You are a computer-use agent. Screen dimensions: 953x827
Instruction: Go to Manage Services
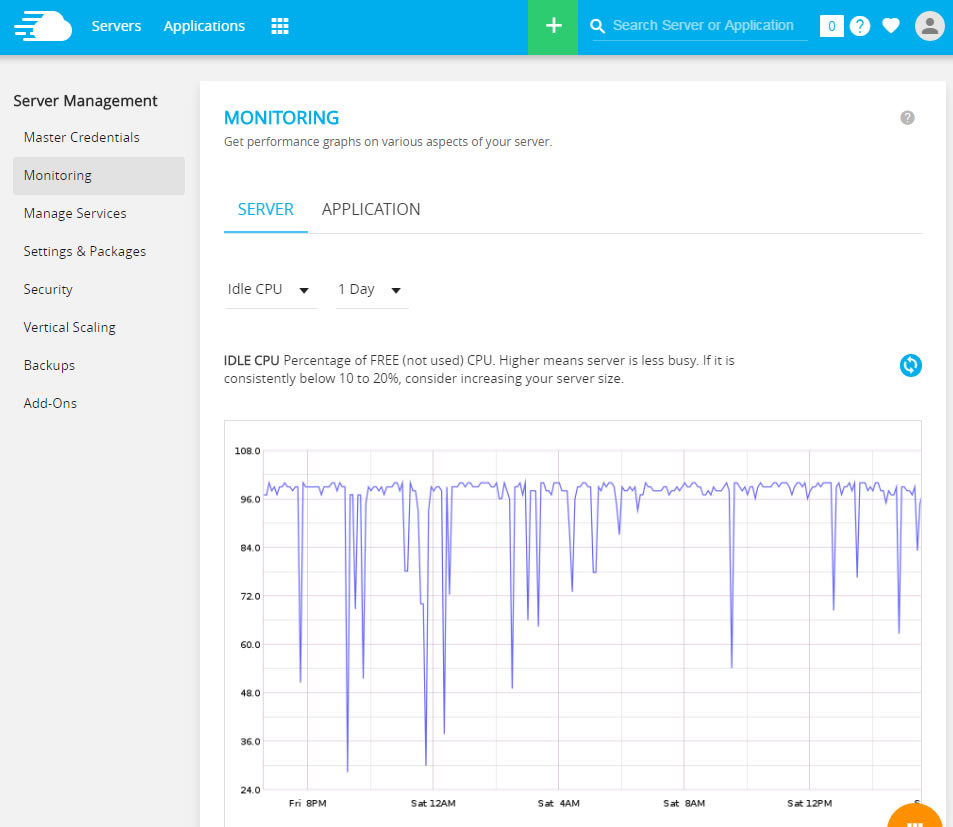[75, 213]
